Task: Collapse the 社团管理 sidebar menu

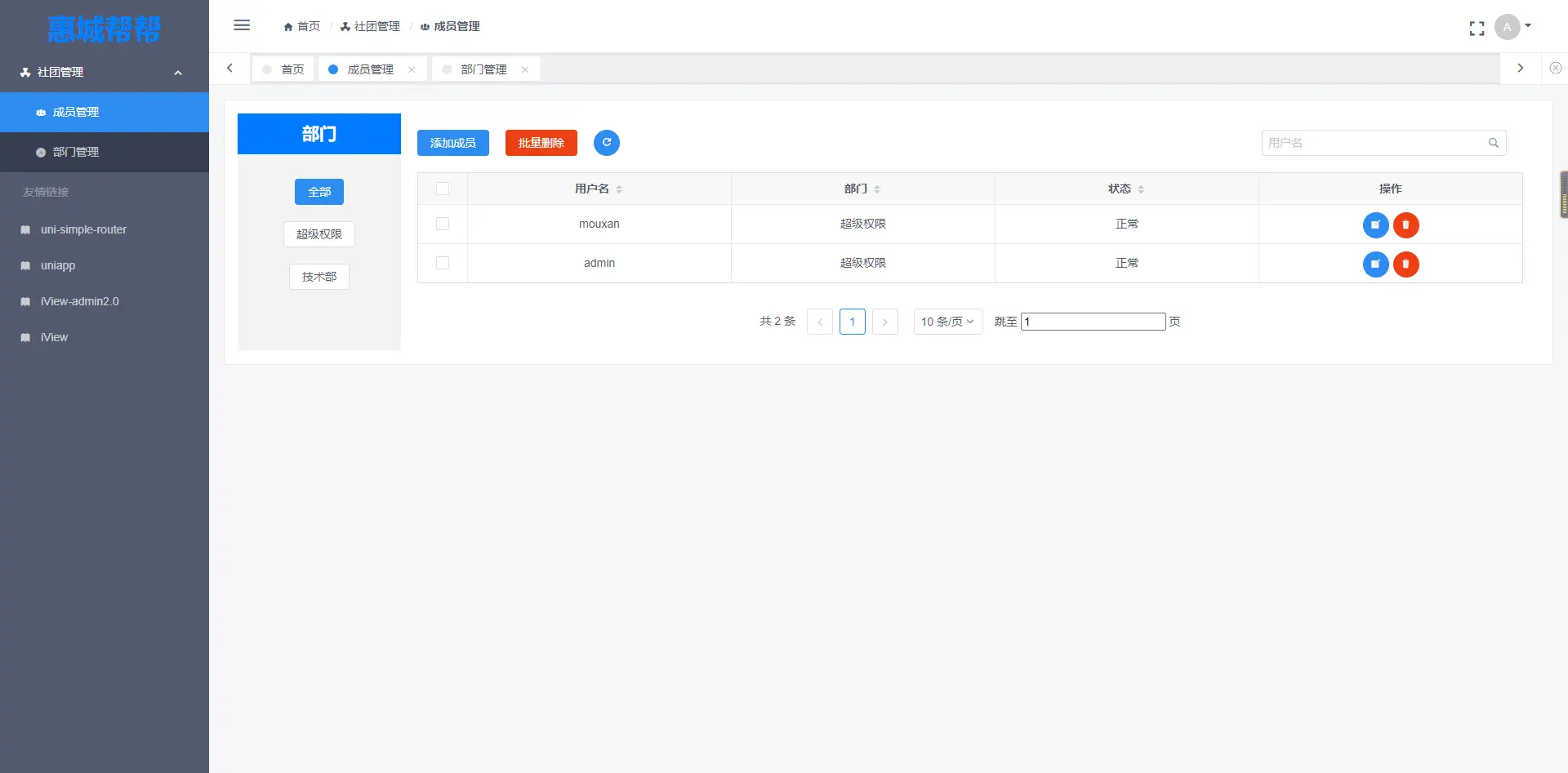Action: 105,72
